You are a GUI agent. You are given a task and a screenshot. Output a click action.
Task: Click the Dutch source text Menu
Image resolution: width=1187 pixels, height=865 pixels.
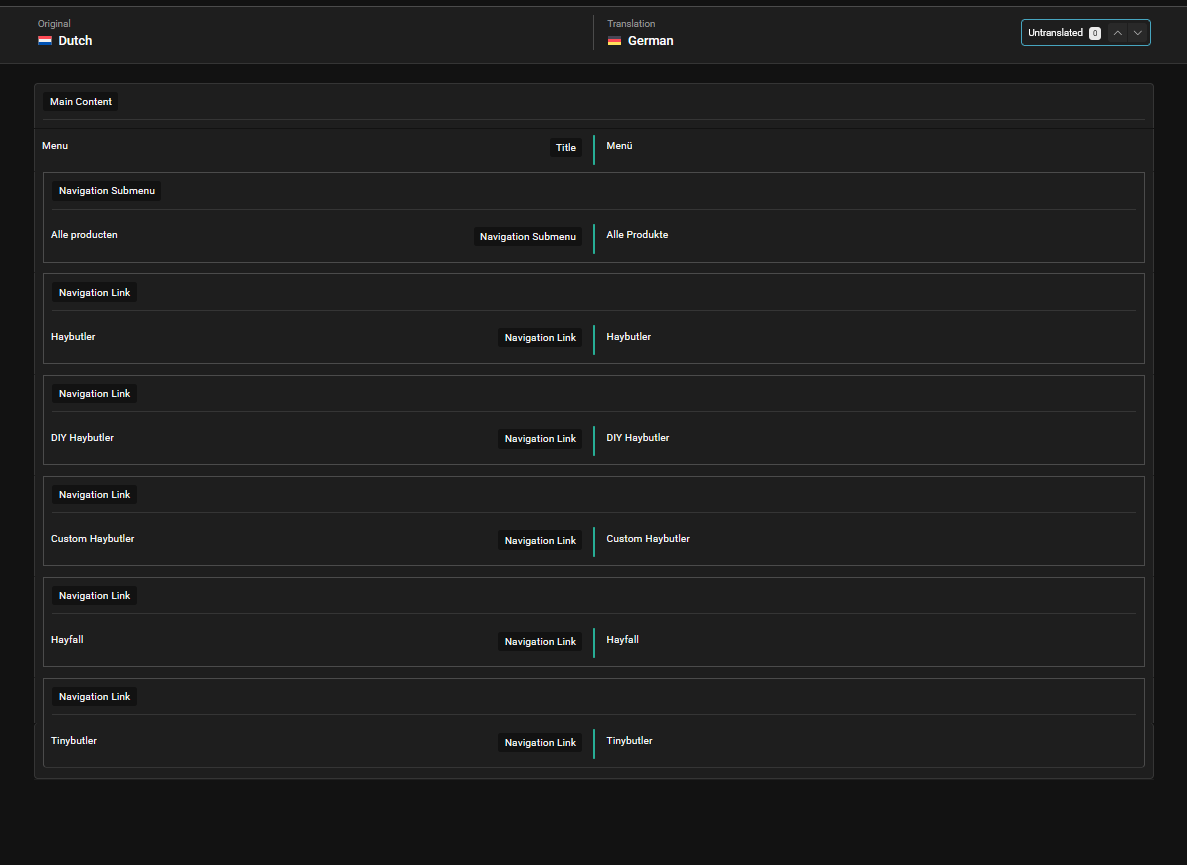(x=55, y=145)
